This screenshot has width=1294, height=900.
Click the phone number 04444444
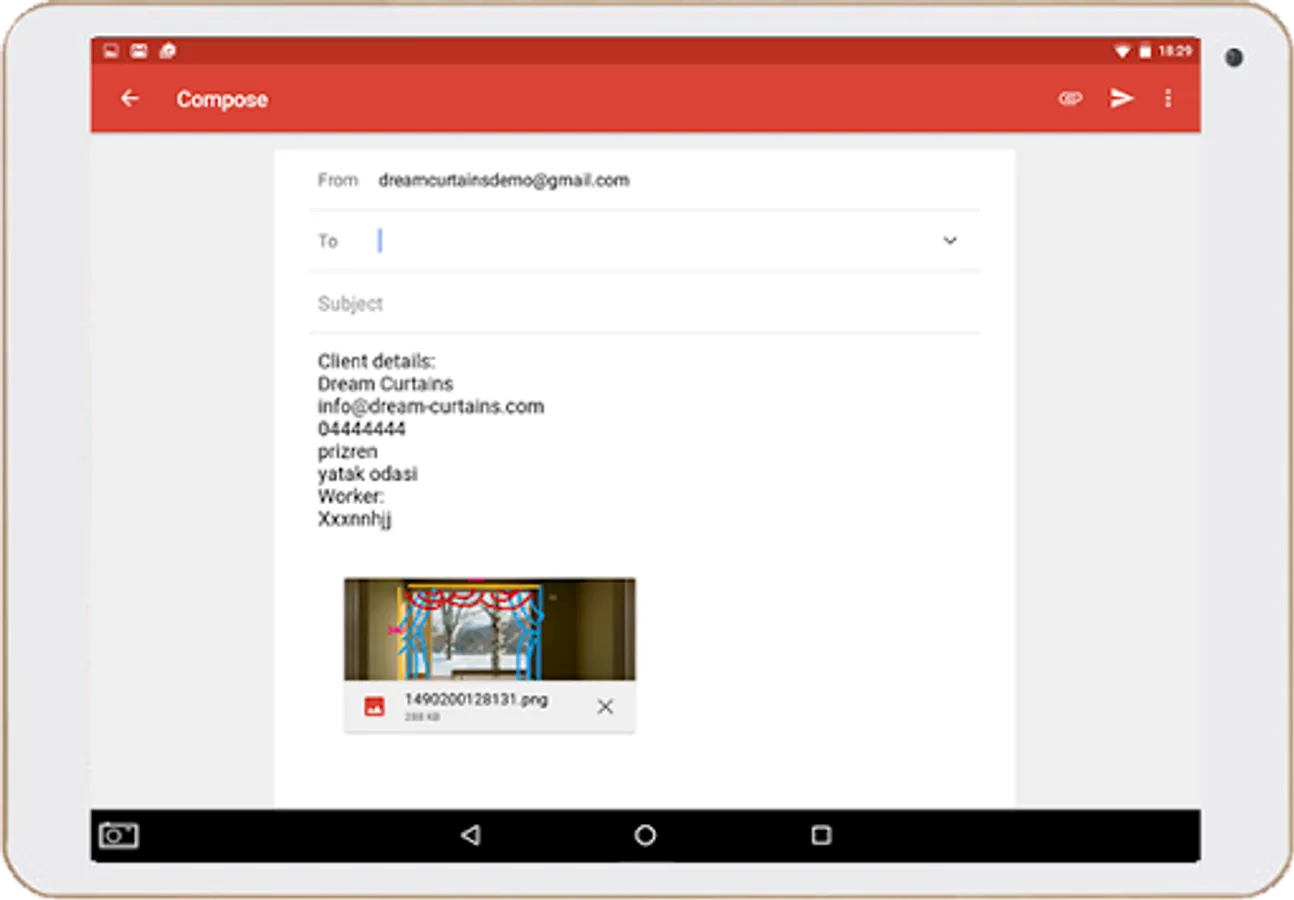362,429
